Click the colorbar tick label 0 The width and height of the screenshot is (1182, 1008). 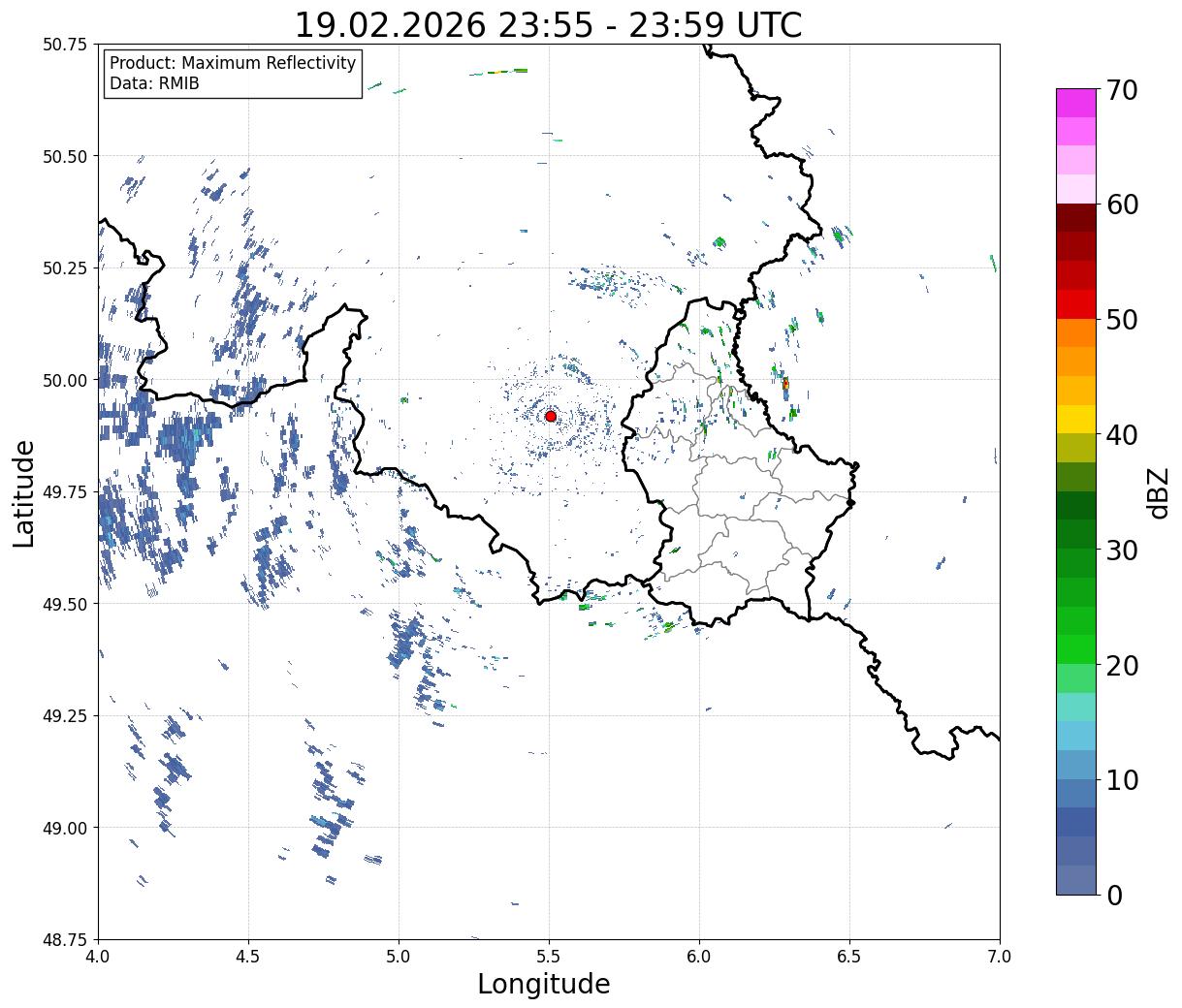click(x=1114, y=895)
